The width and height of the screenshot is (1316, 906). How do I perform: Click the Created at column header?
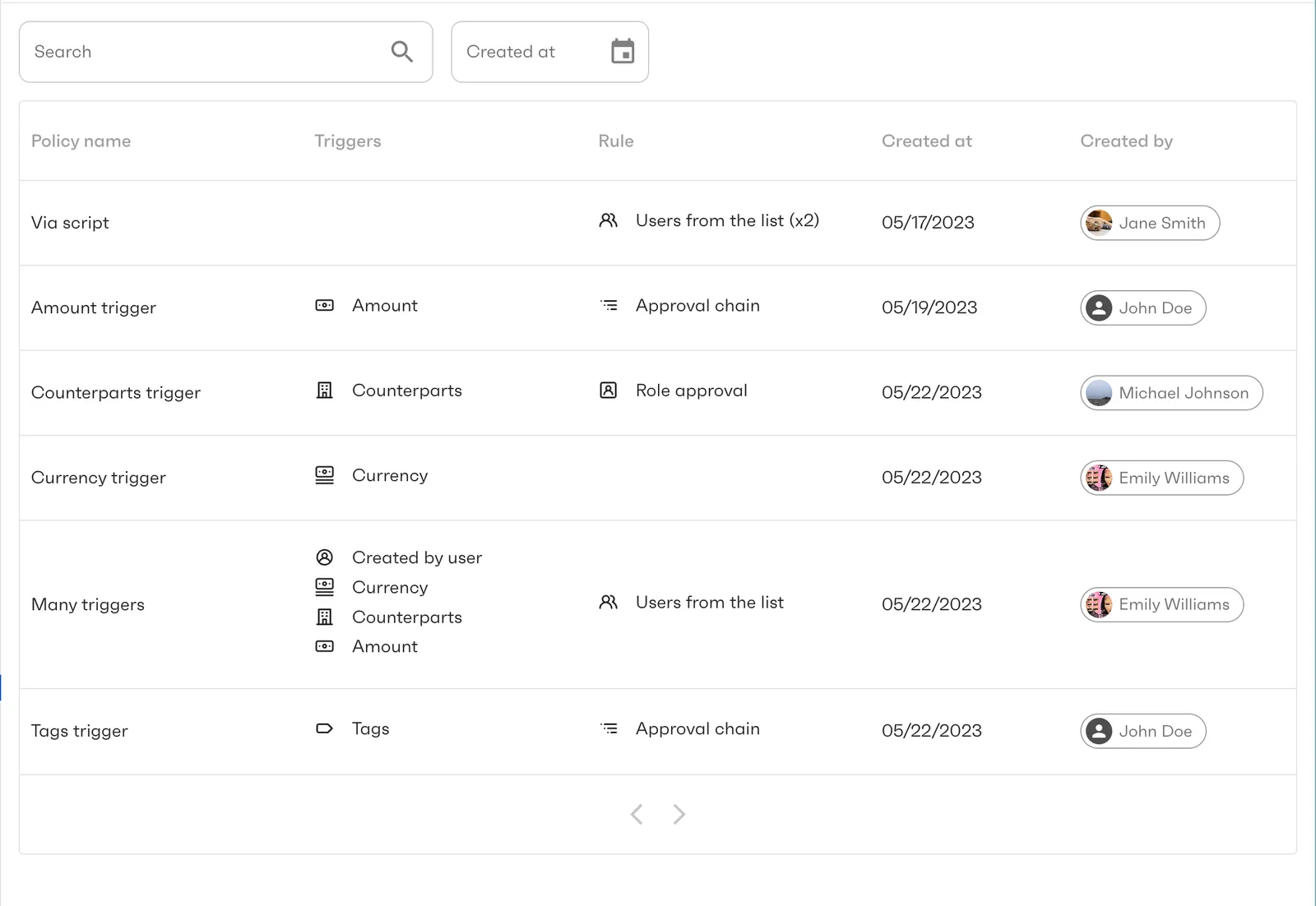927,141
